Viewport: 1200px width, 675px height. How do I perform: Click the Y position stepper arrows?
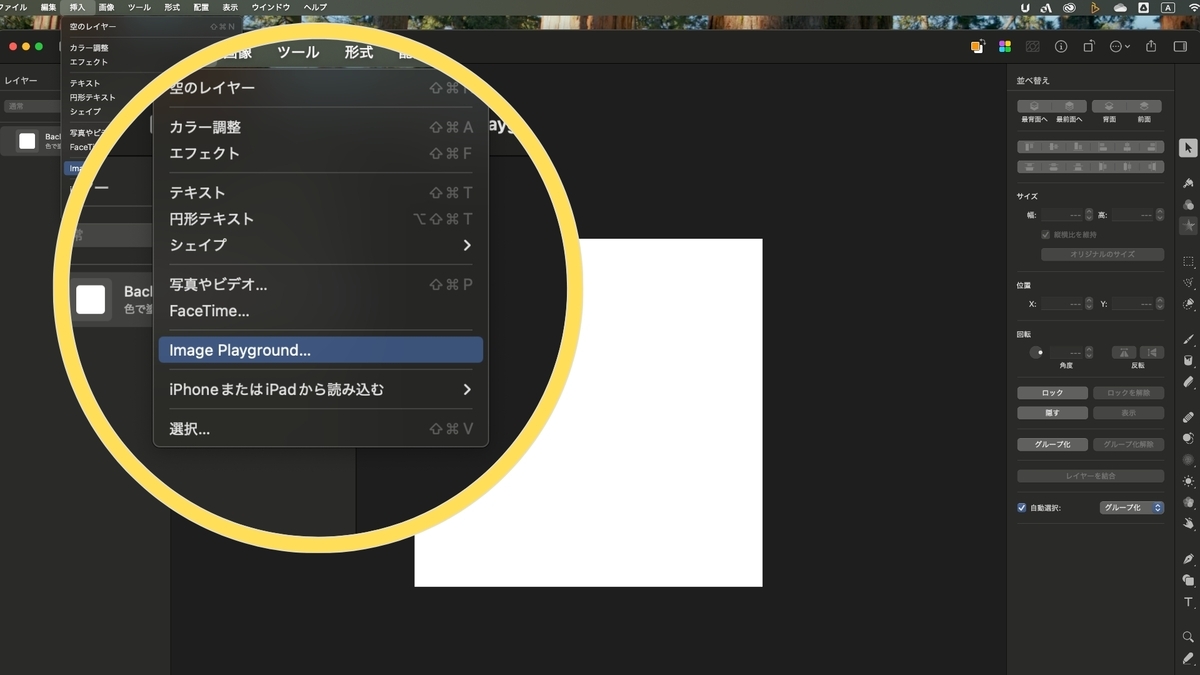(x=1160, y=303)
